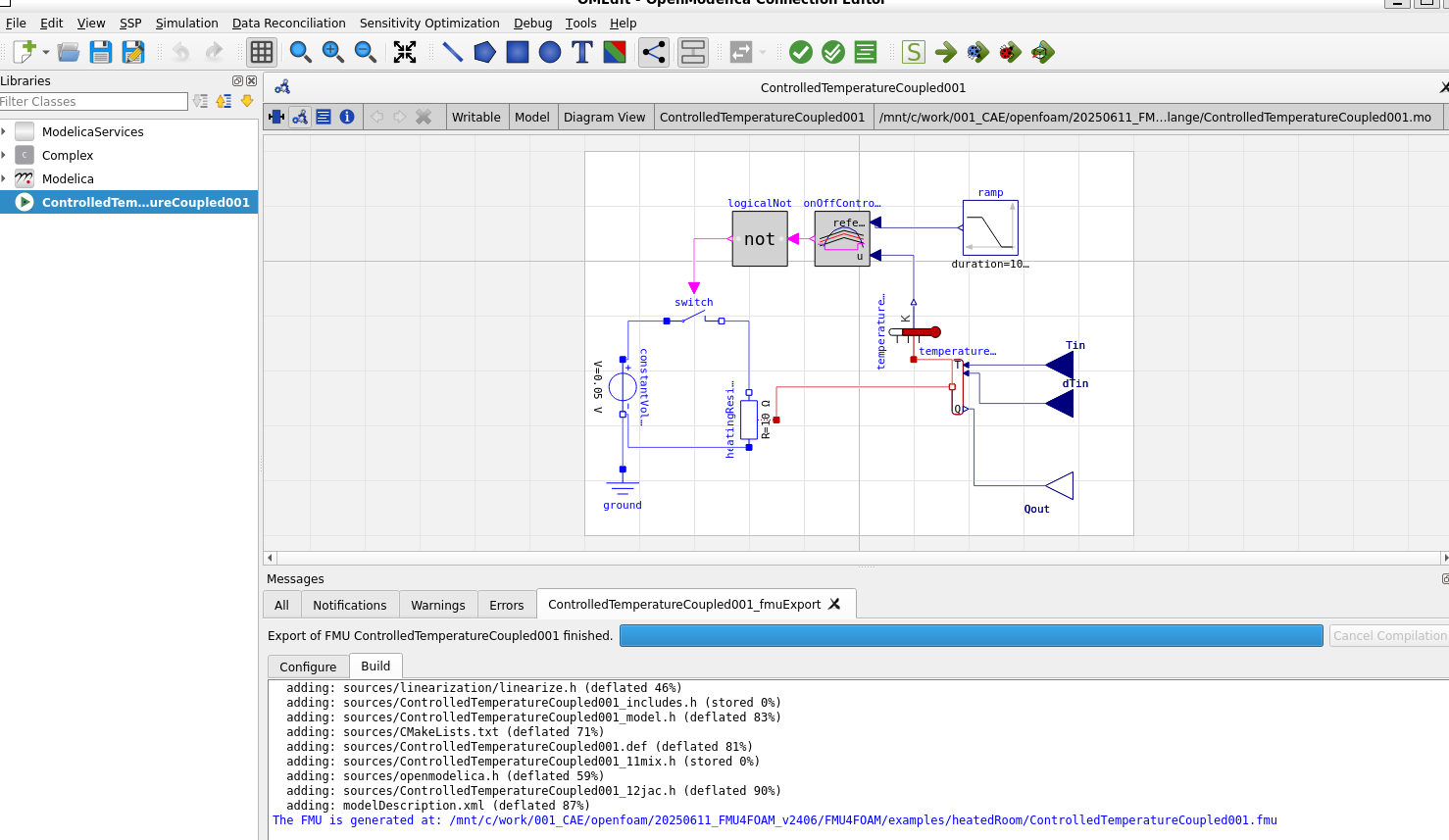Click the Simulate green arrow icon
This screenshot has width=1449, height=840.
click(x=946, y=52)
